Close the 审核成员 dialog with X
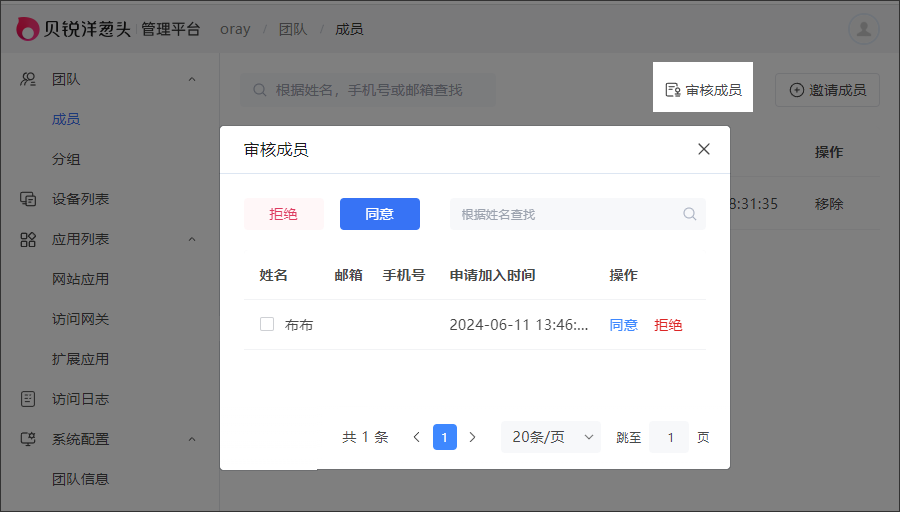The height and width of the screenshot is (512, 900). pyautogui.click(x=704, y=149)
